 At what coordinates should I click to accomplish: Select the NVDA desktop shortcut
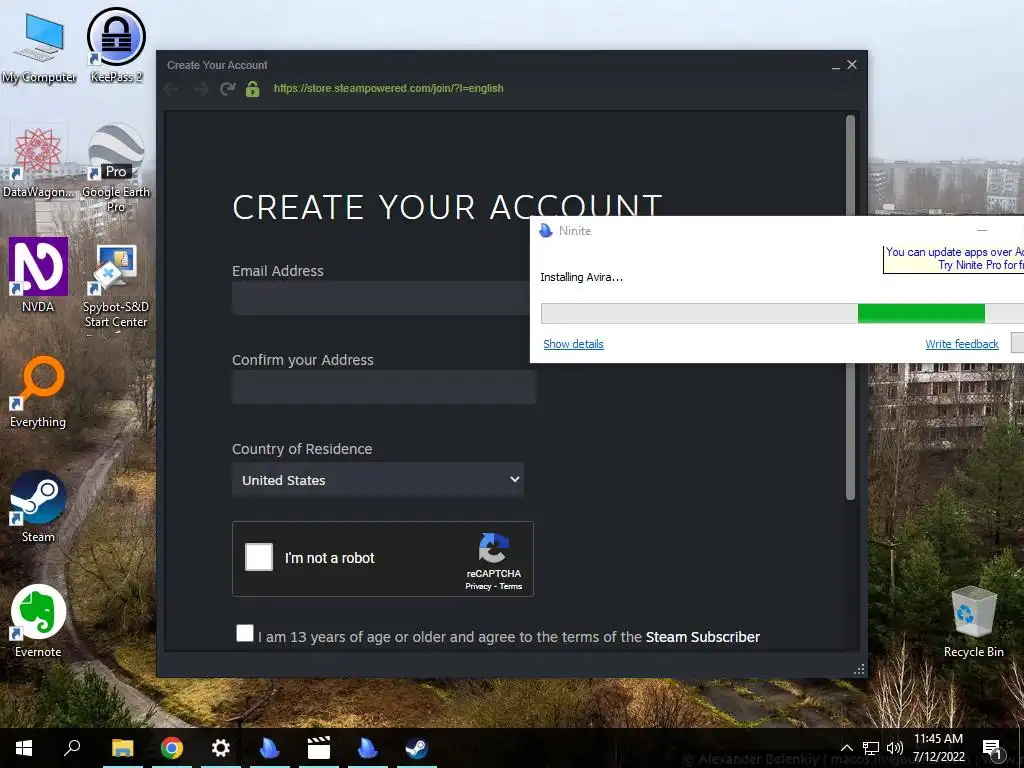(x=38, y=274)
